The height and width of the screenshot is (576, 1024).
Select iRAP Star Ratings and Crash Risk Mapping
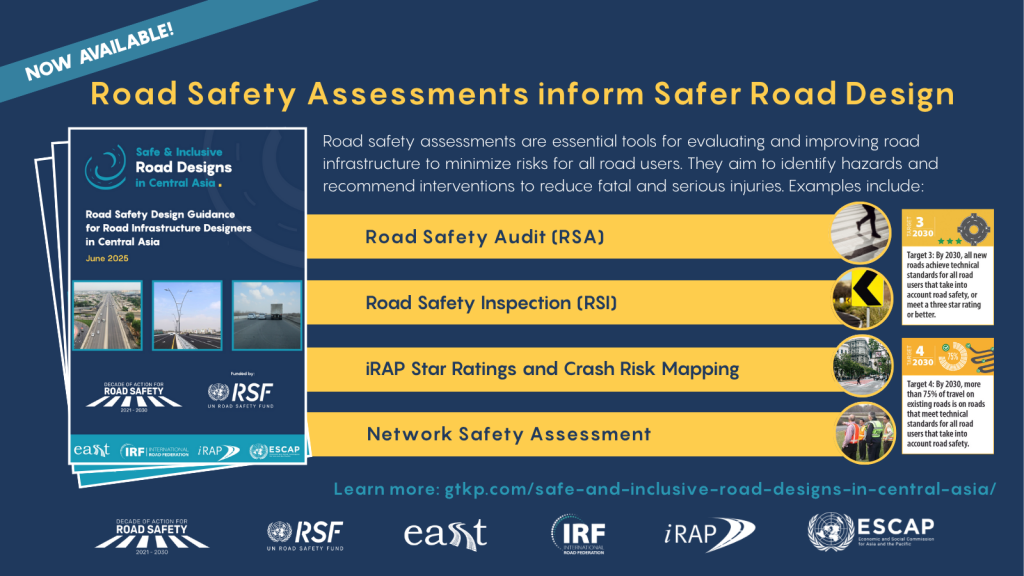(570, 368)
